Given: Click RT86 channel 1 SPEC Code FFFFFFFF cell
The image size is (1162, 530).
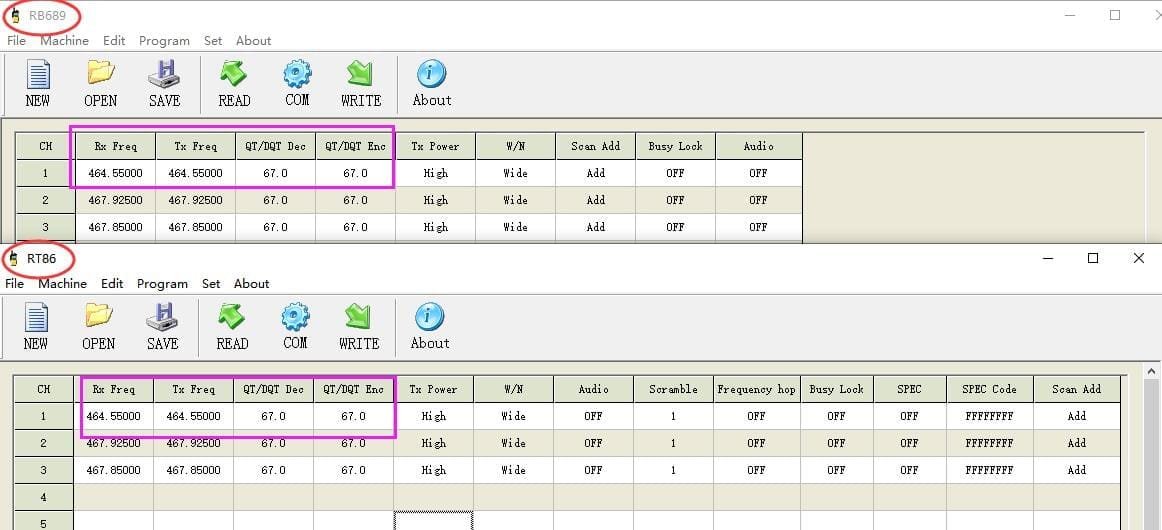Looking at the screenshot, I should tap(989, 417).
